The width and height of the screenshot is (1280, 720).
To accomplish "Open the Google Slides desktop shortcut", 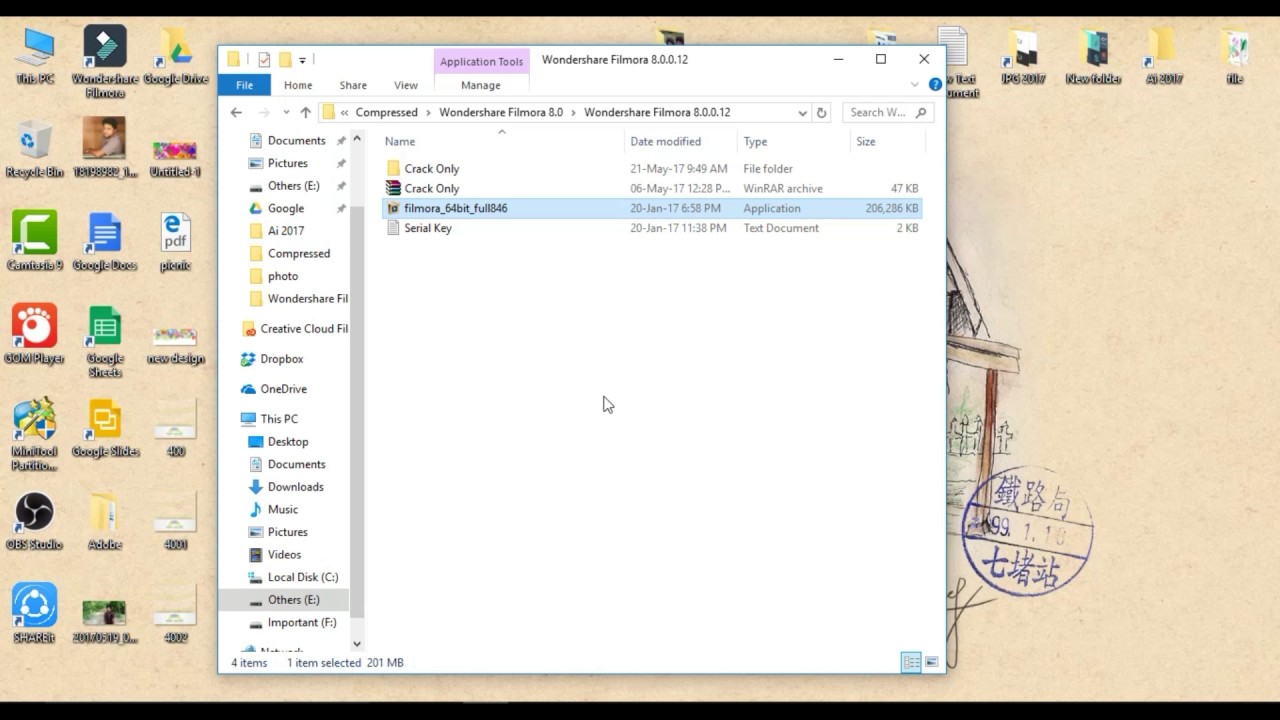I will [105, 429].
